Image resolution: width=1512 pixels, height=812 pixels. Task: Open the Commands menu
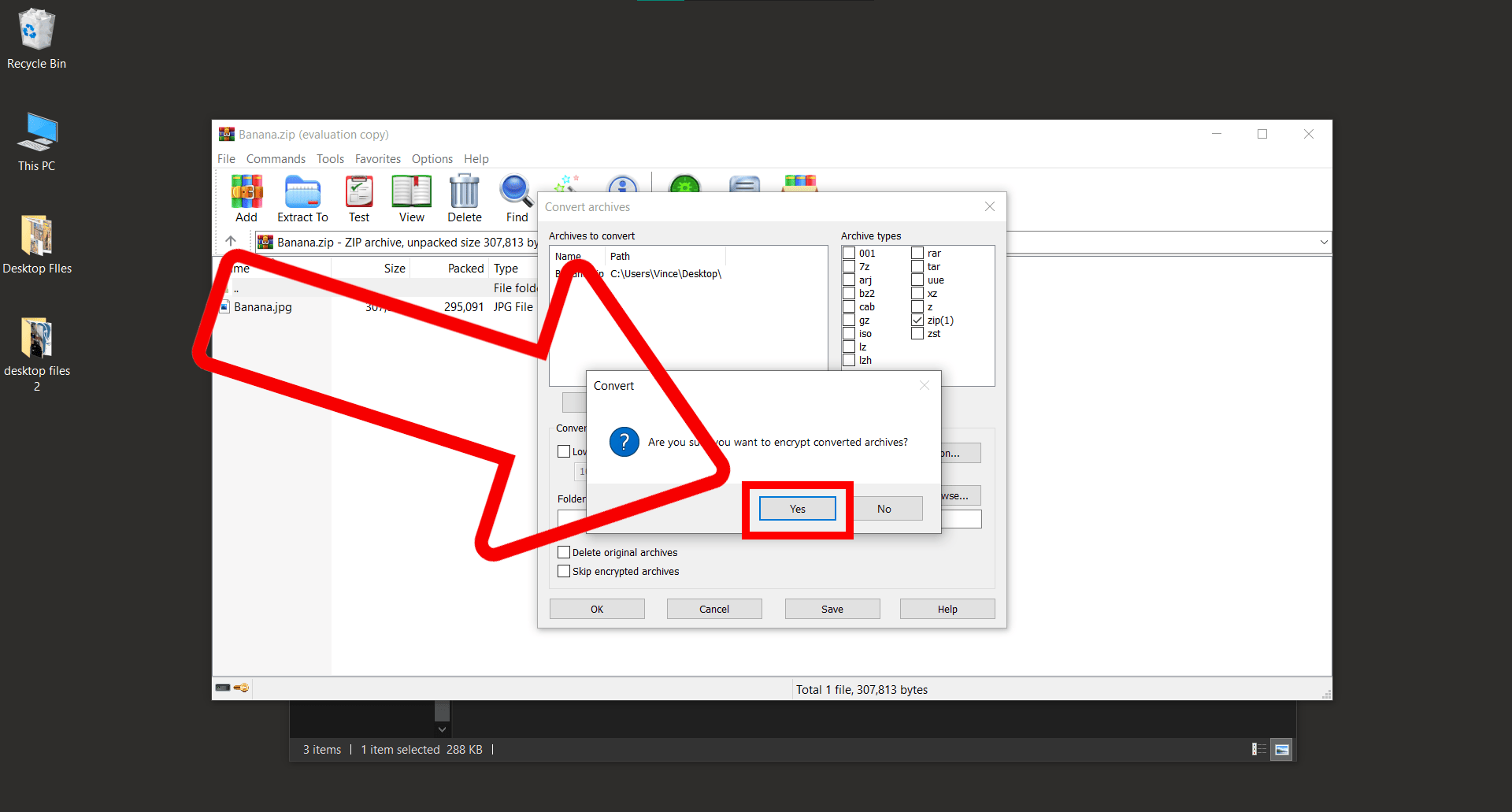click(276, 158)
